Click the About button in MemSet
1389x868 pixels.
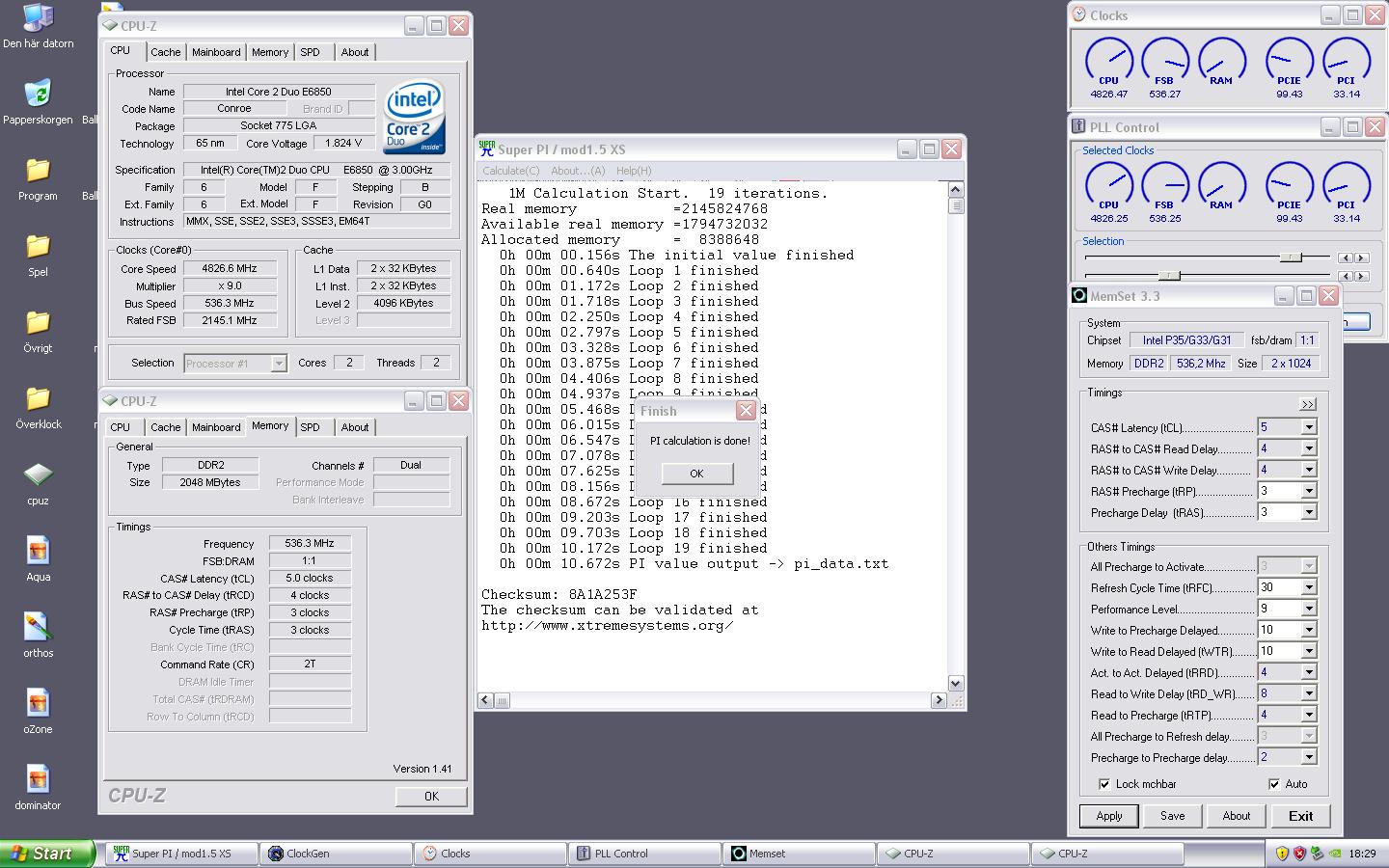(1237, 816)
